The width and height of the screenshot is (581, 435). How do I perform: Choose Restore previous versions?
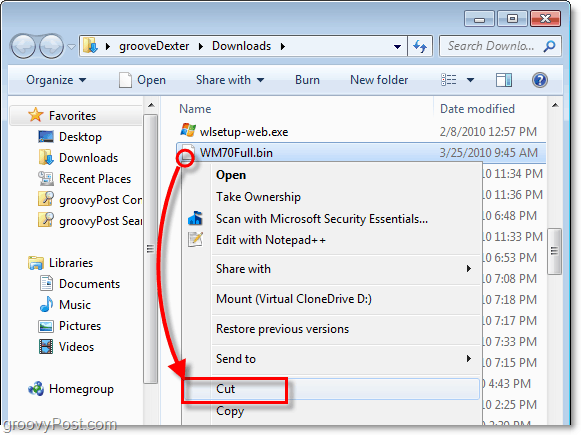click(282, 329)
